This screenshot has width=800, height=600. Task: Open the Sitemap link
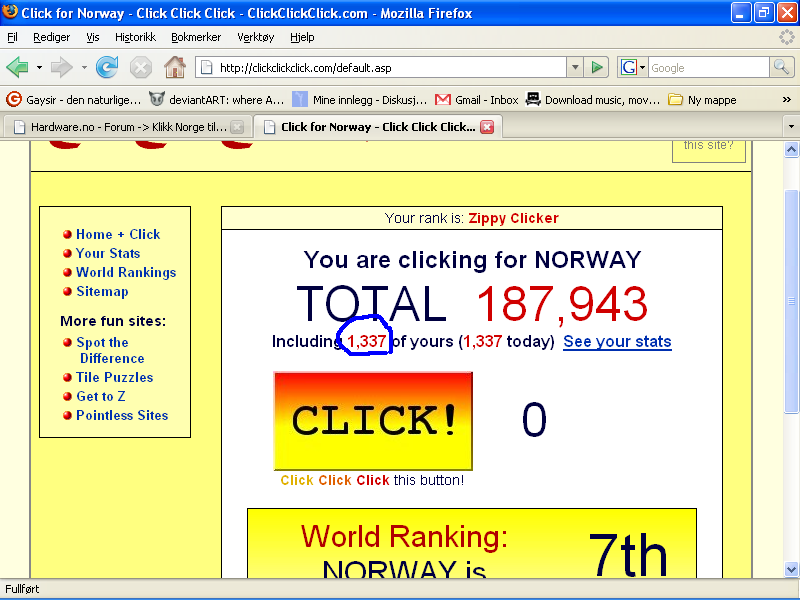[102, 291]
